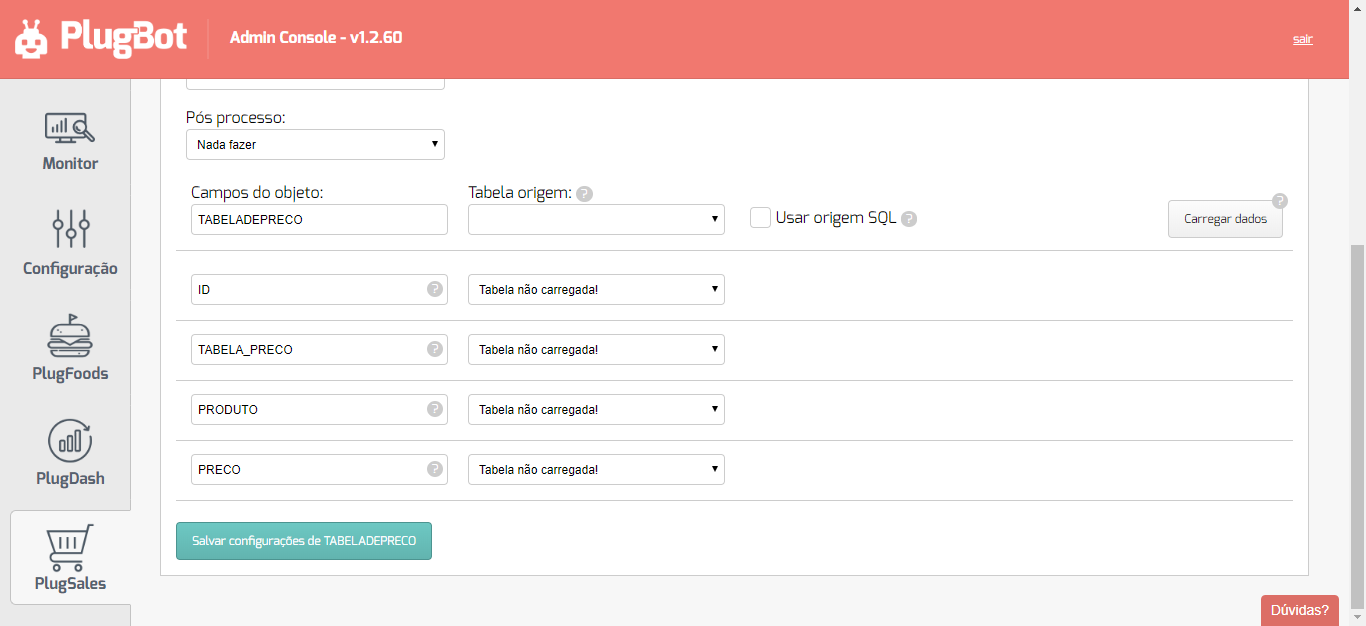Viewport: 1366px width, 626px height.
Task: Click the sair logout link
Action: coord(1302,39)
